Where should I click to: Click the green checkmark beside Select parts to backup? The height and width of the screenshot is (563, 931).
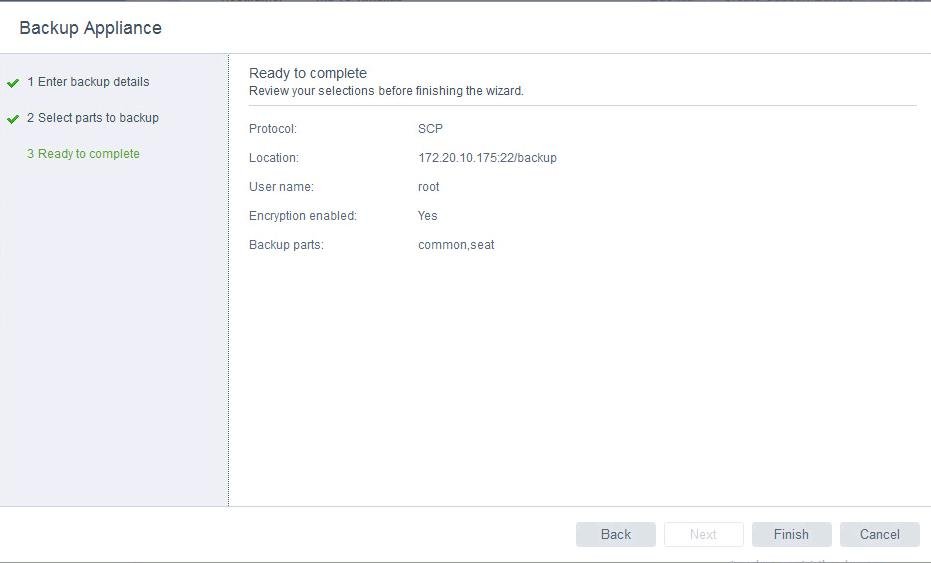pyautogui.click(x=13, y=119)
